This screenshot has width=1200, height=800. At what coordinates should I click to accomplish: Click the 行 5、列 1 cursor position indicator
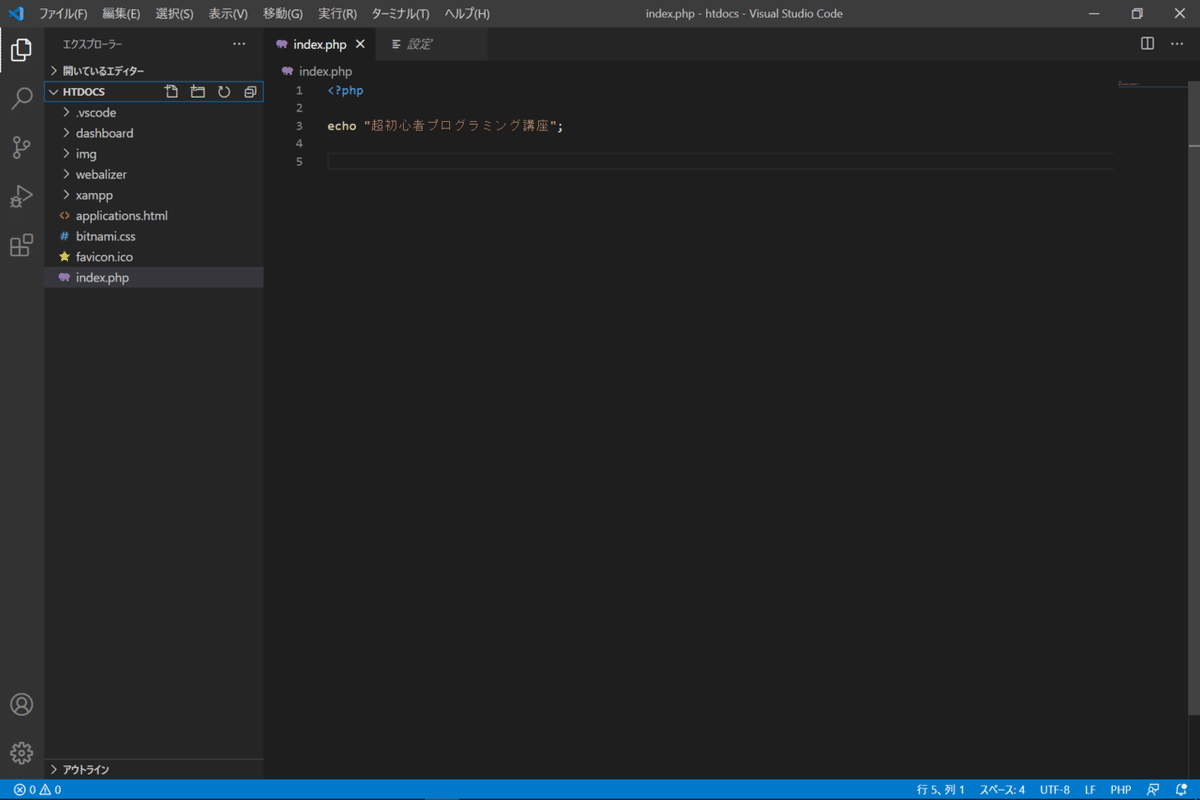point(941,790)
